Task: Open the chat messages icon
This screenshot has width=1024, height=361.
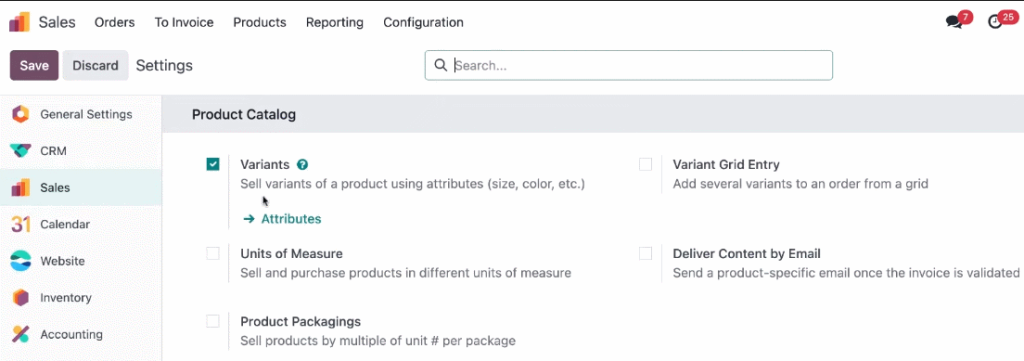Action: pos(954,22)
